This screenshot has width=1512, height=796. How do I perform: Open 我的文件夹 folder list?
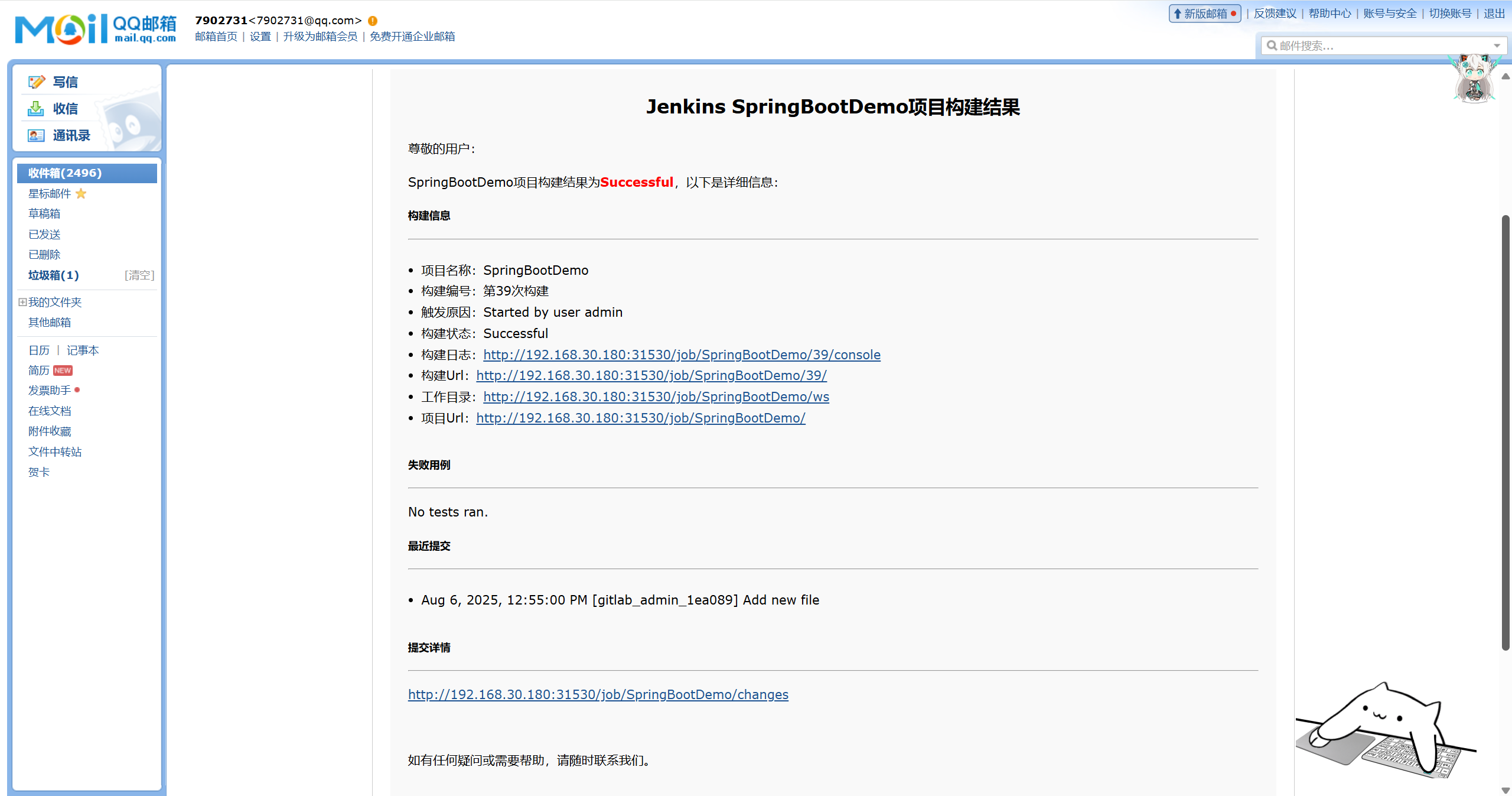click(55, 302)
